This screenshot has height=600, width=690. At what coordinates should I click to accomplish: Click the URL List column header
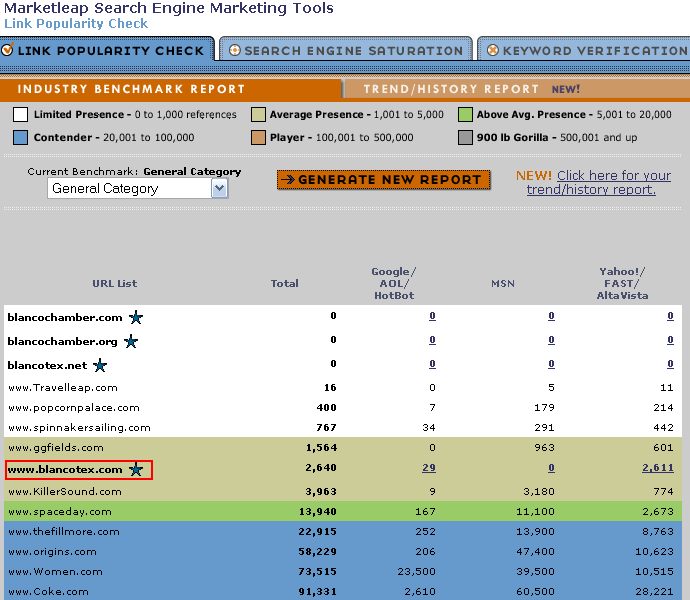pyautogui.click(x=114, y=283)
